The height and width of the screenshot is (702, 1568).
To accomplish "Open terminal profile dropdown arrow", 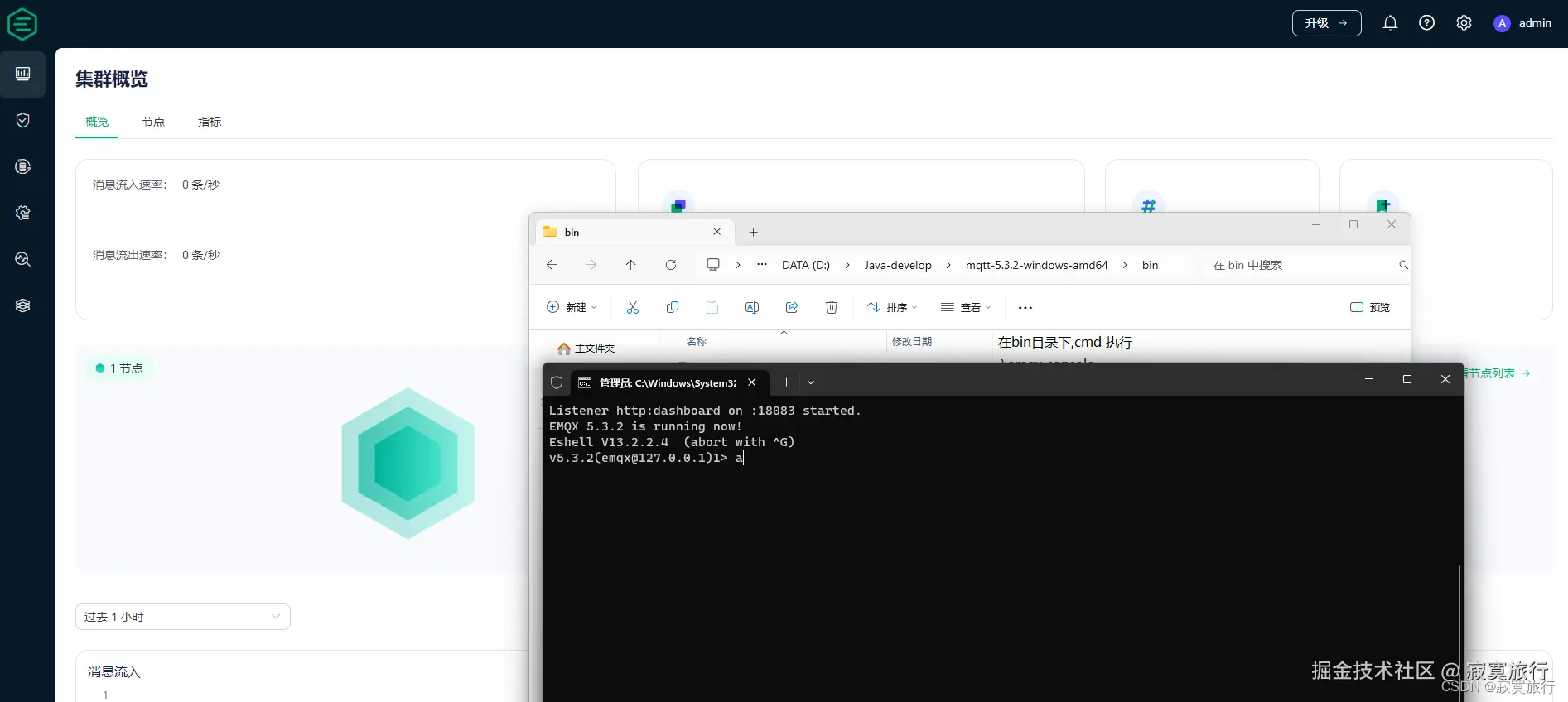I will point(811,382).
